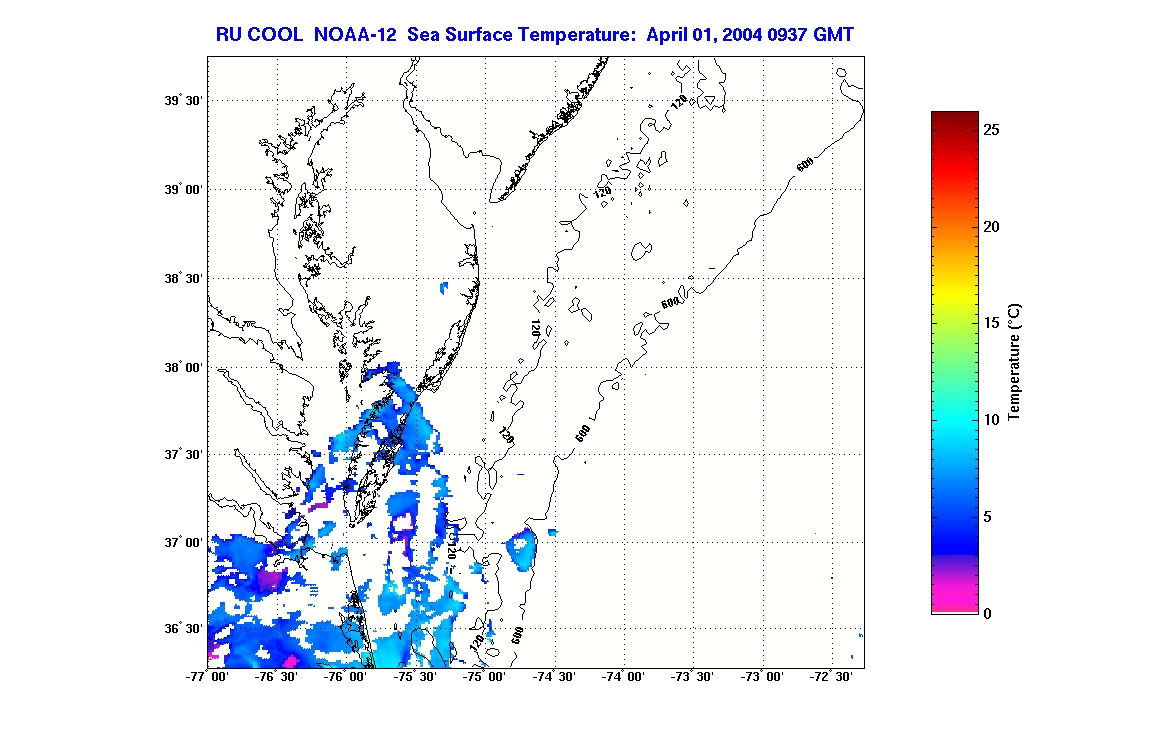The height and width of the screenshot is (751, 1162).
Task: Click the colorbar tick label 15
Action: (x=992, y=323)
